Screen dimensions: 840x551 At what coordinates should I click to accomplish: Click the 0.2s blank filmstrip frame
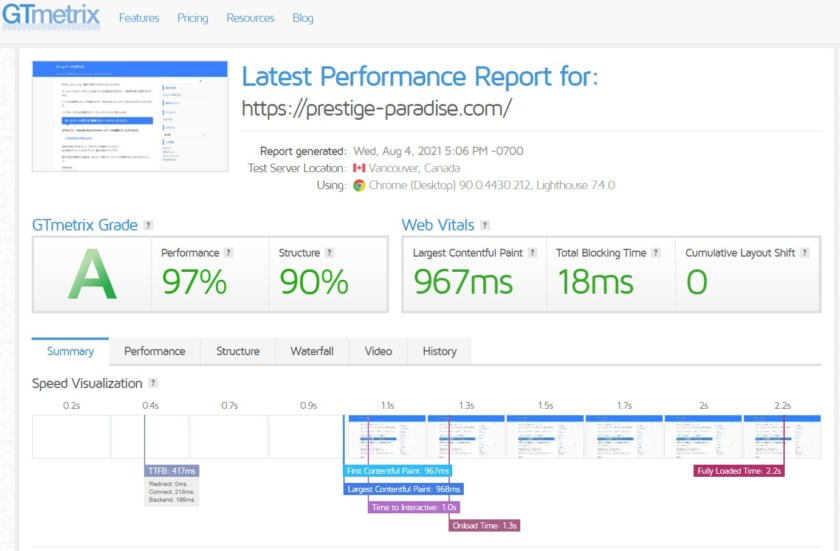71,436
